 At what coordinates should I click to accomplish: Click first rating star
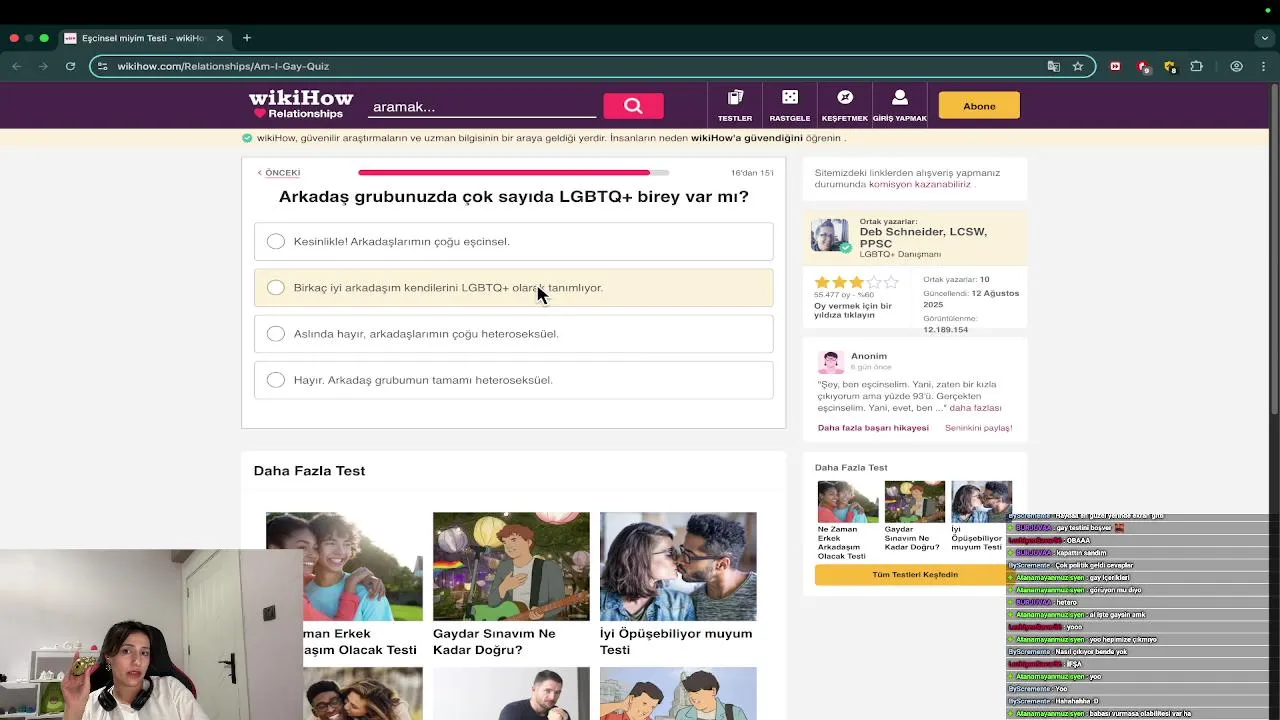click(822, 283)
